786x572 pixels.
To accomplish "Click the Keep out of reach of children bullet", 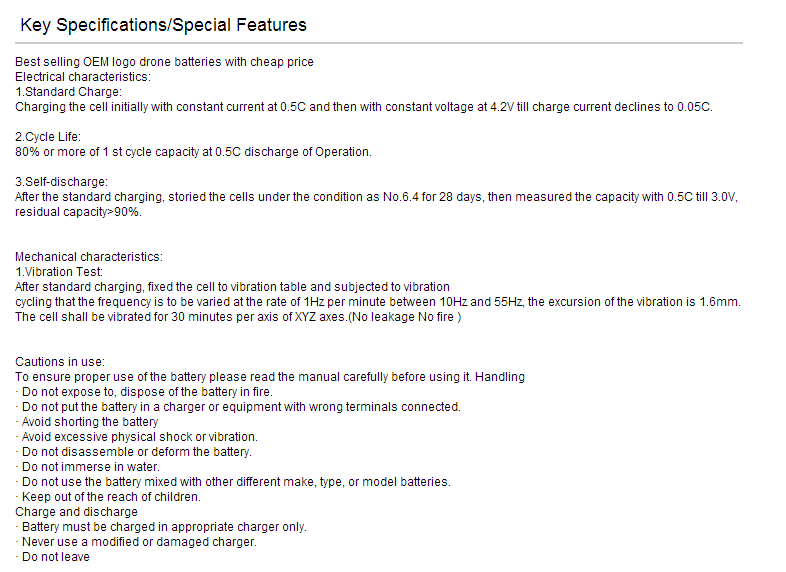I will pos(108,497).
